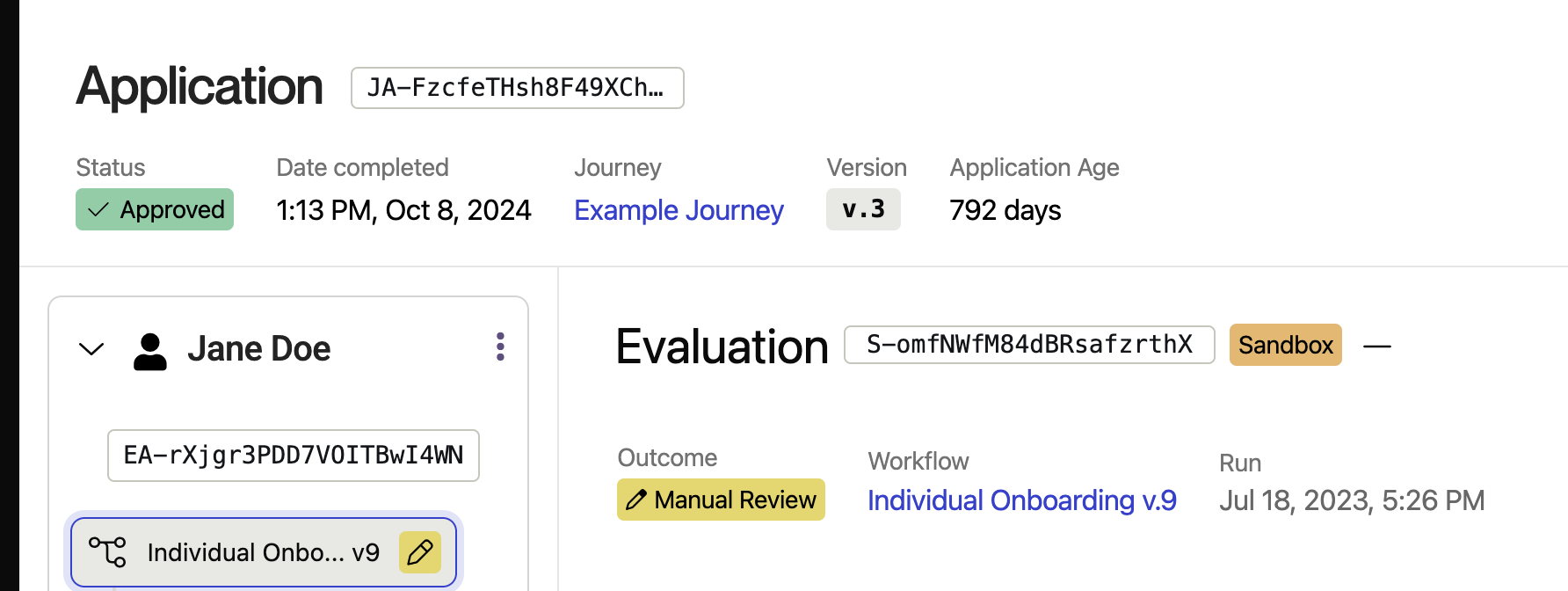The width and height of the screenshot is (1568, 591).
Task: Click the Manual Review outcome badge
Action: 721,500
